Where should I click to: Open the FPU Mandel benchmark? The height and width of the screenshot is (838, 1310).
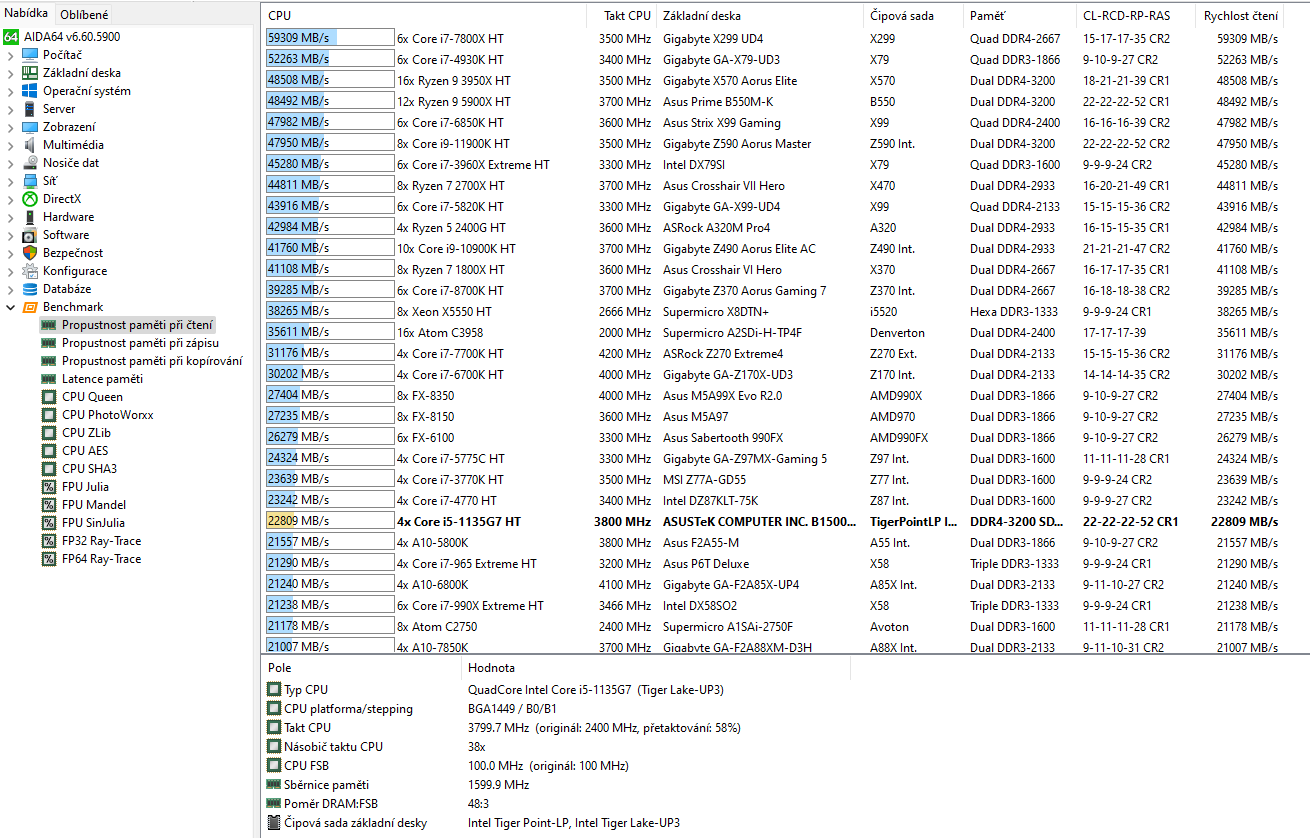93,504
